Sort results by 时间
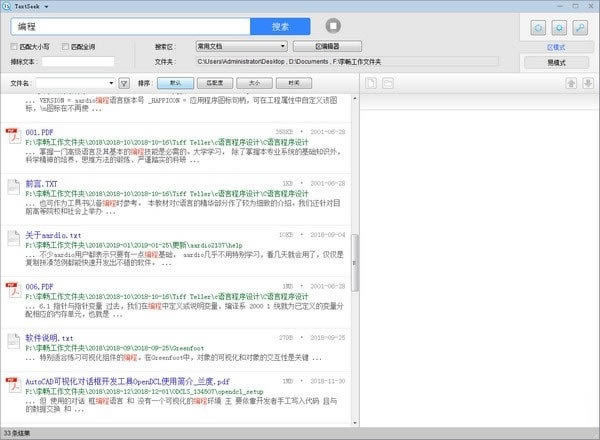 [293, 83]
